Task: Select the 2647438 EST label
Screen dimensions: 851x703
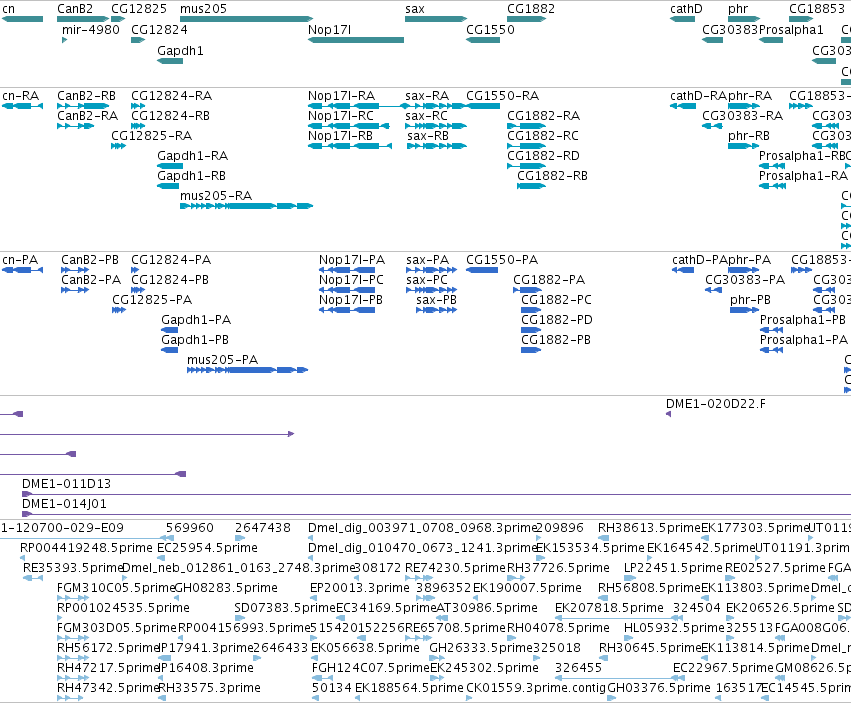Action: pyautogui.click(x=263, y=528)
